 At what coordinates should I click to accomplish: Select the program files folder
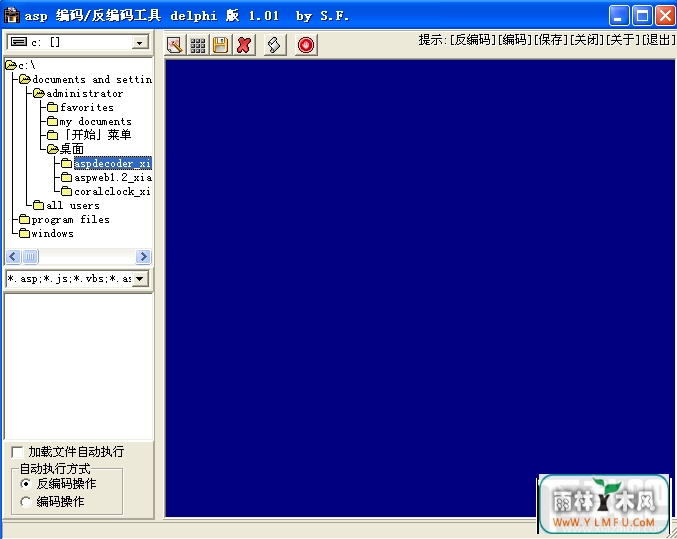[x=64, y=219]
